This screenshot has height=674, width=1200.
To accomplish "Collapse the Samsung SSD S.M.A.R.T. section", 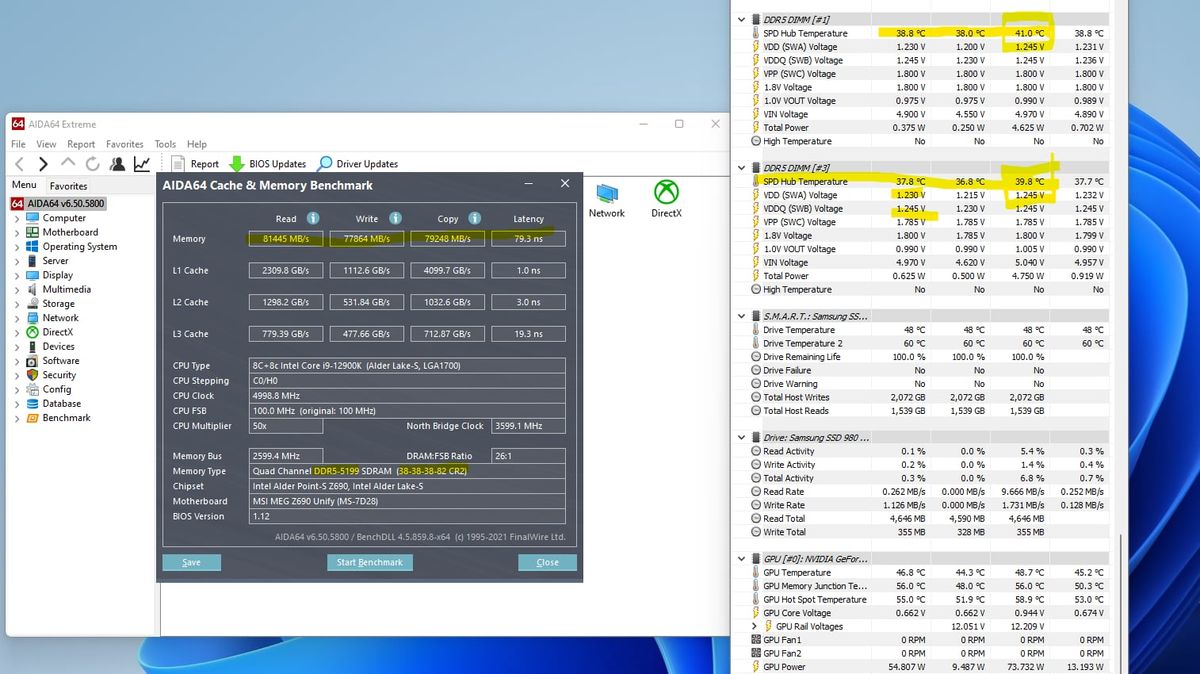I will pyautogui.click(x=741, y=315).
